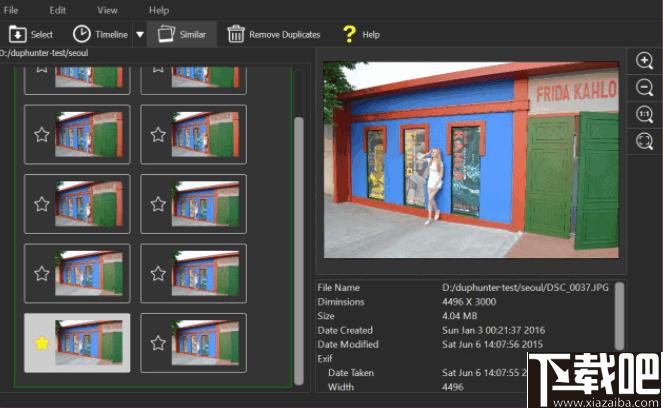Click the file info panel scrollbar
Image resolution: width=663 pixels, height=408 pixels.
pos(619,315)
